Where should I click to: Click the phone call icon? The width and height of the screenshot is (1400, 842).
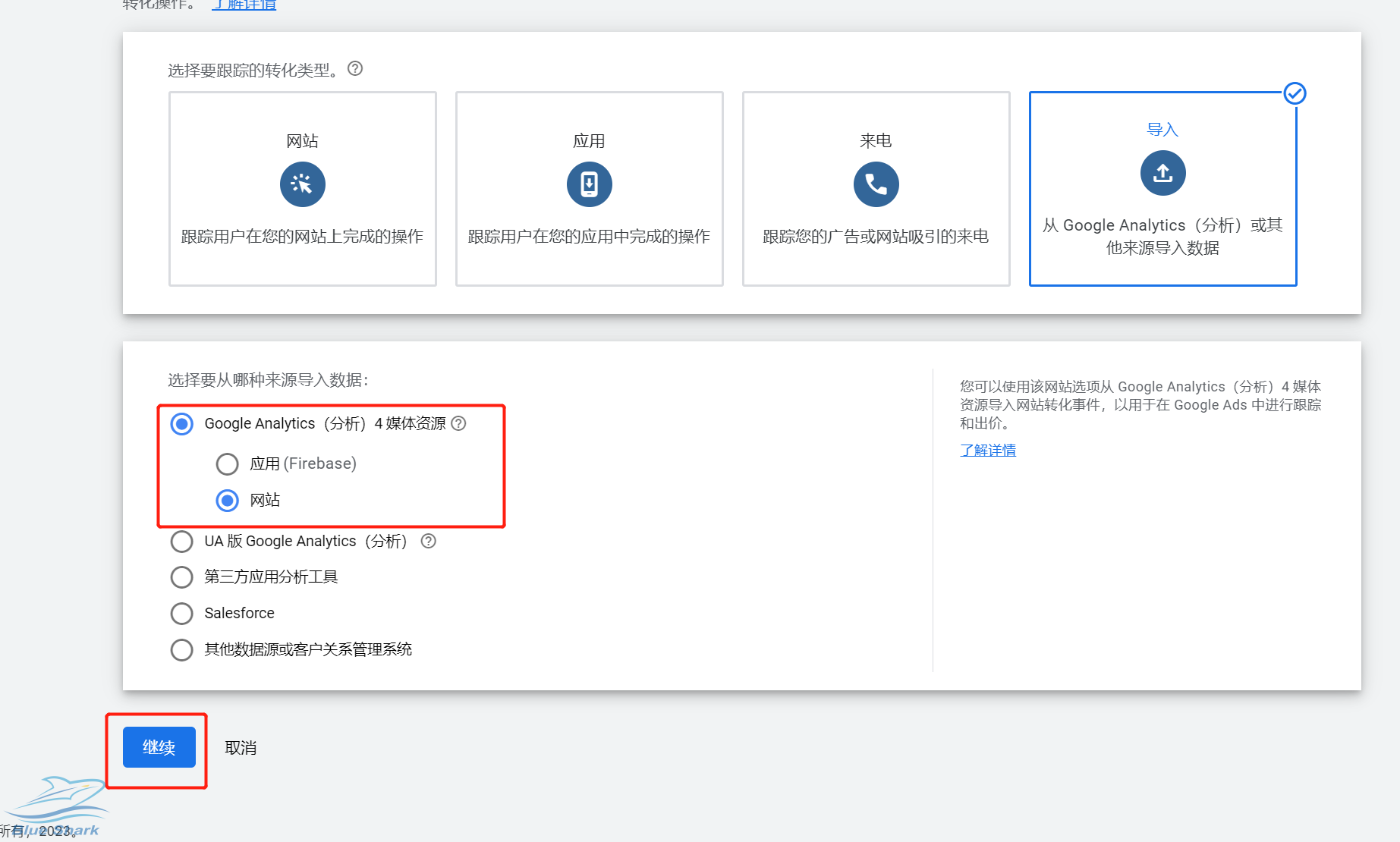point(876,184)
